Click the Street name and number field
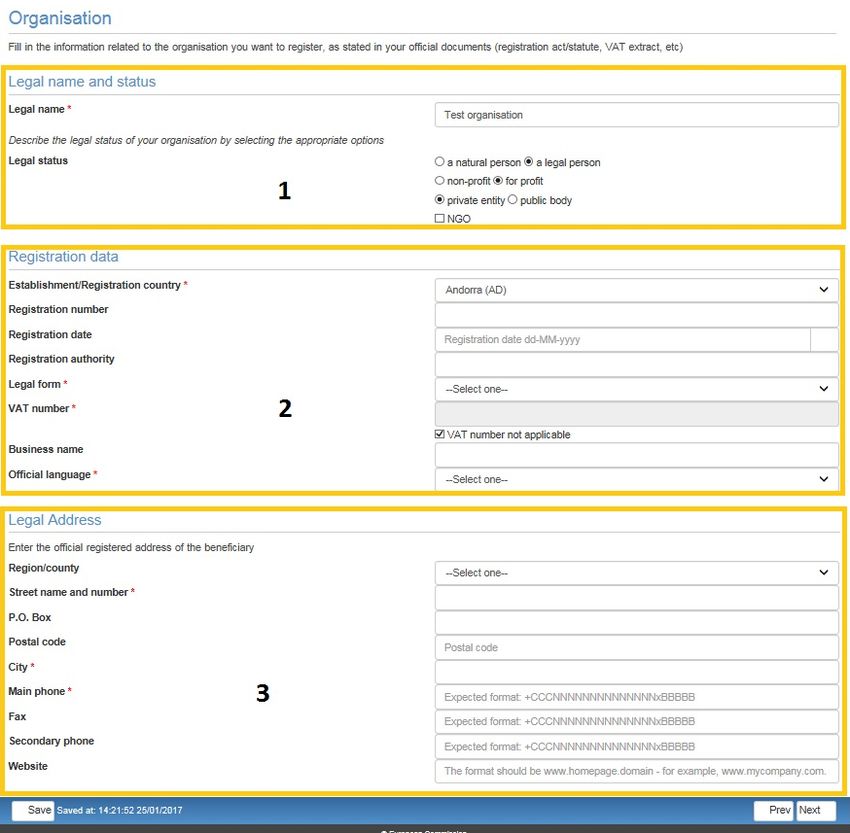The width and height of the screenshot is (850, 833). click(636, 598)
